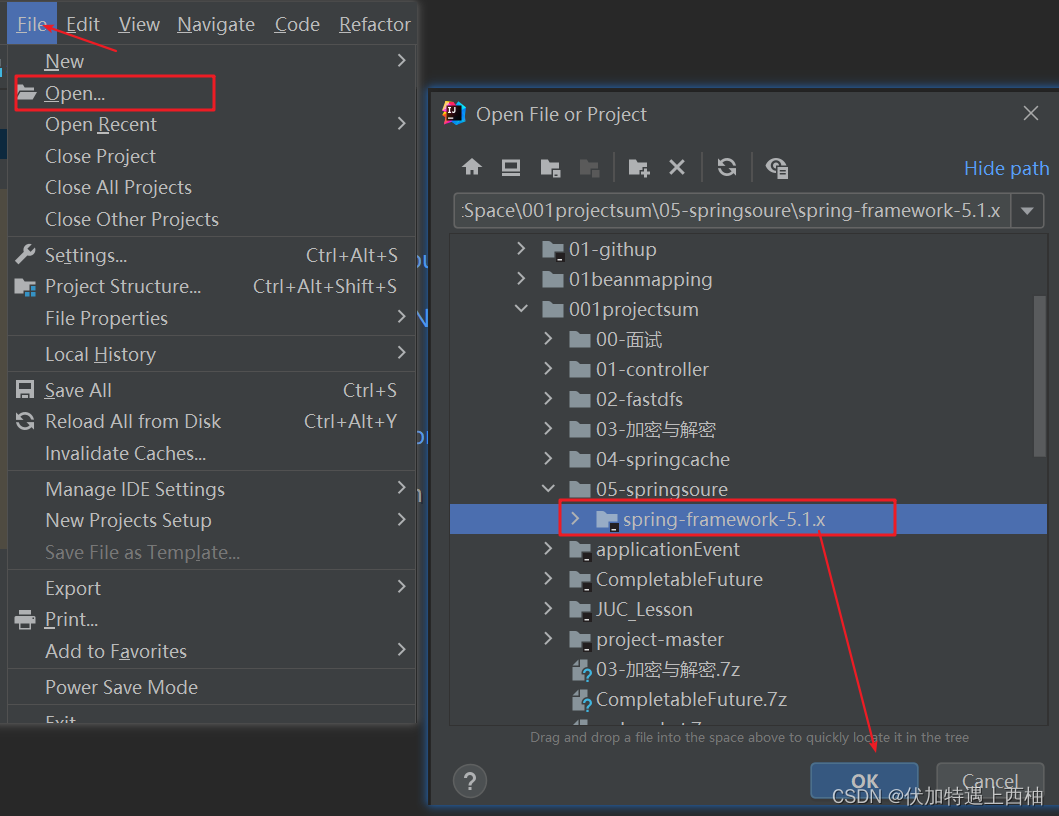This screenshot has height=816, width=1059.
Task: Open the File Properties submenu
Action: click(211, 318)
